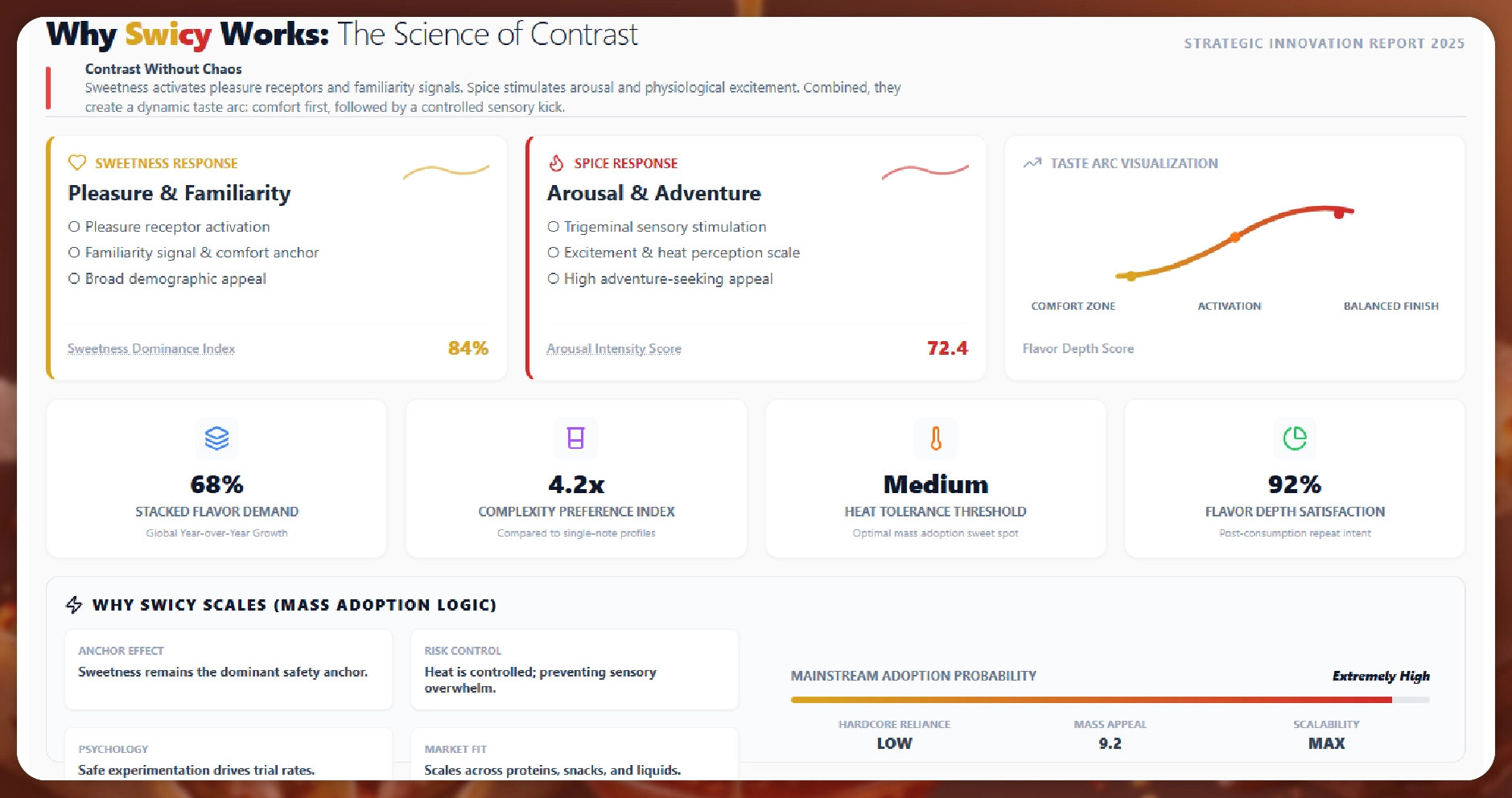Select the Pleasure receptor activation bullet circle

[74, 227]
